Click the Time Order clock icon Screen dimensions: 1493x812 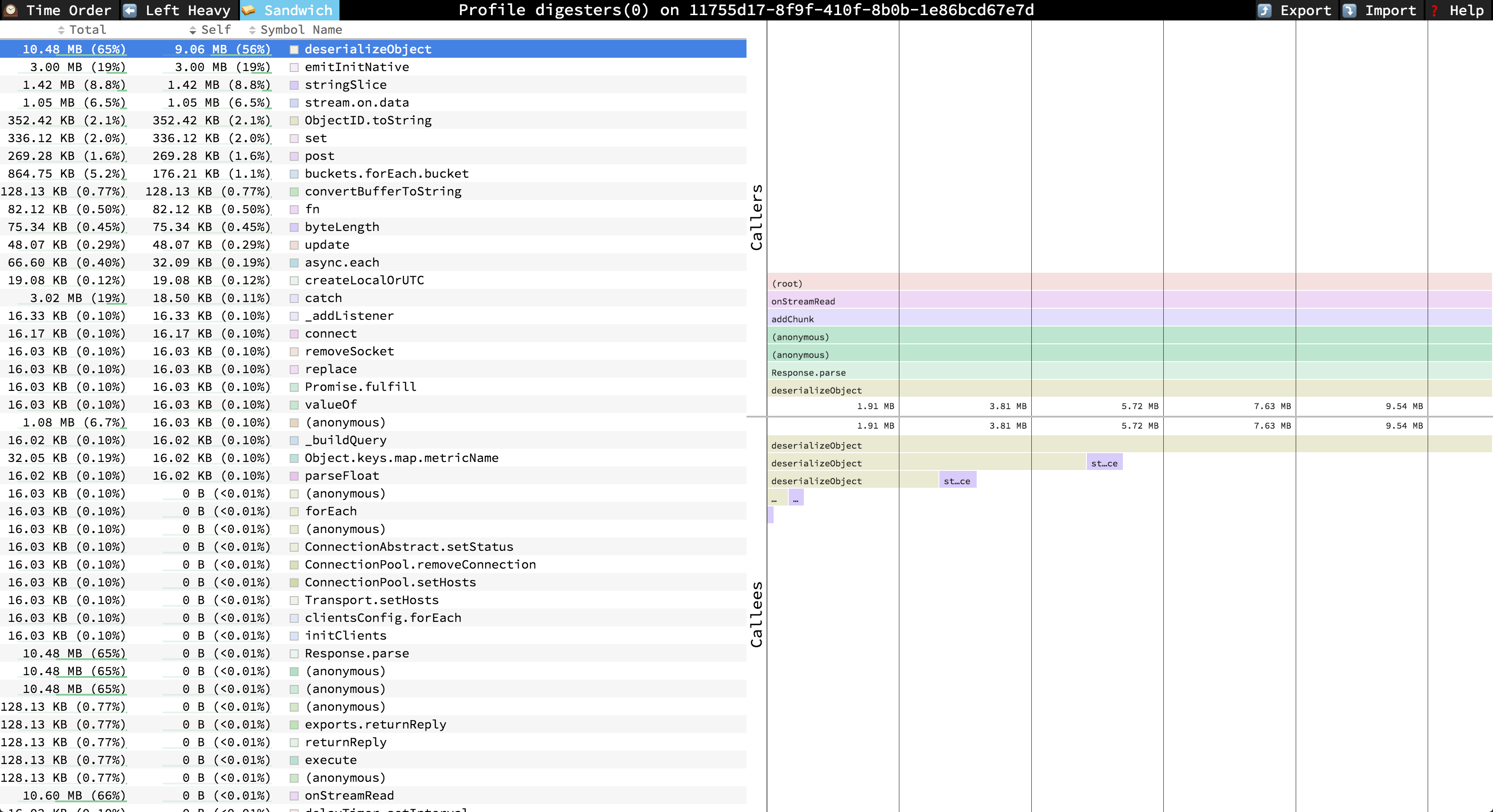(11, 10)
